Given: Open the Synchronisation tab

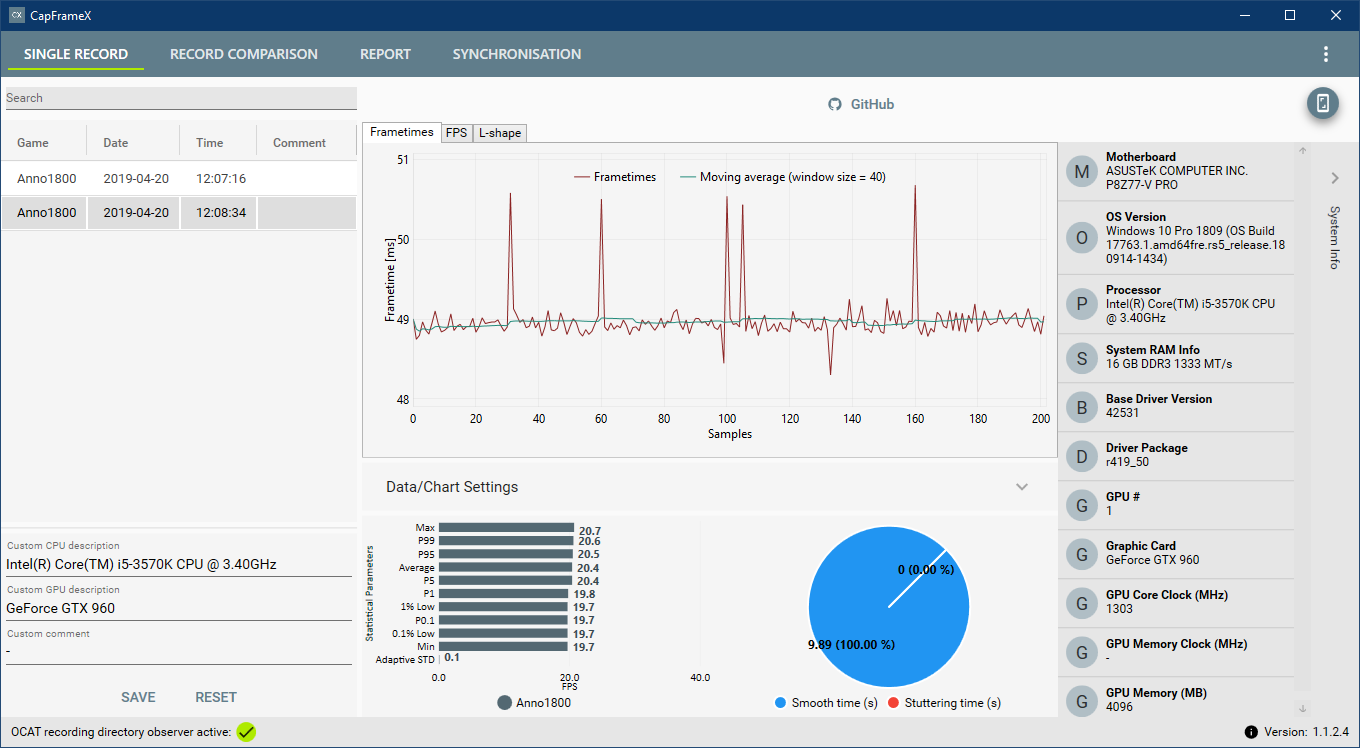Looking at the screenshot, I should pyautogui.click(x=517, y=54).
